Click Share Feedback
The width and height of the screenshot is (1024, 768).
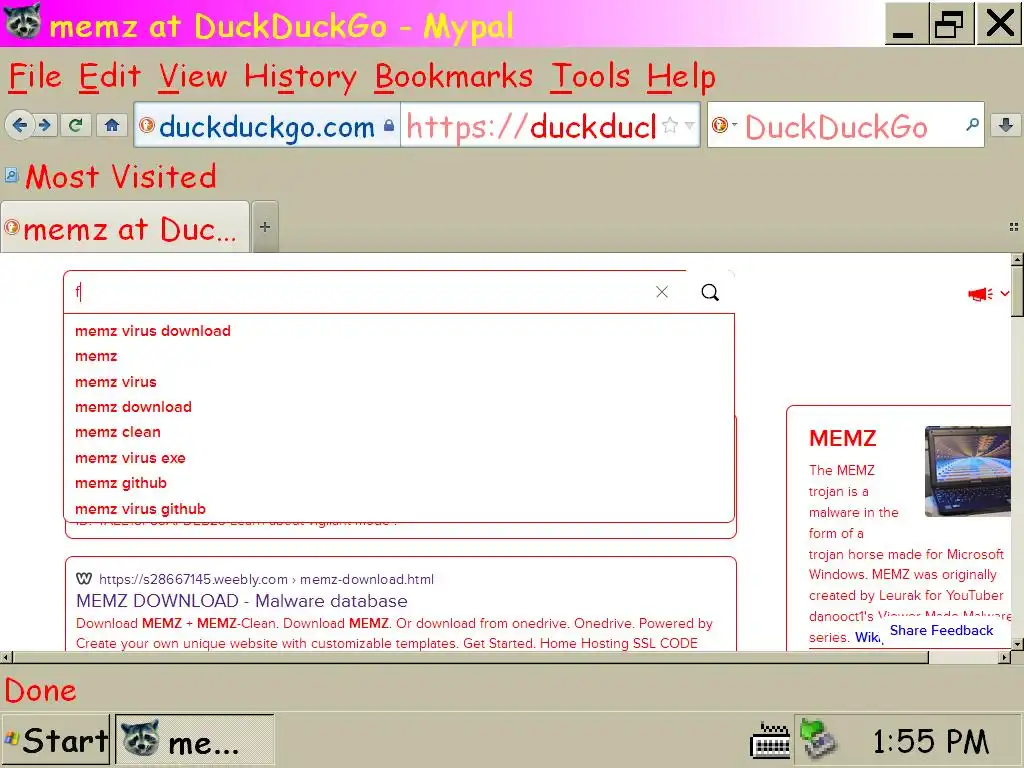[941, 630]
